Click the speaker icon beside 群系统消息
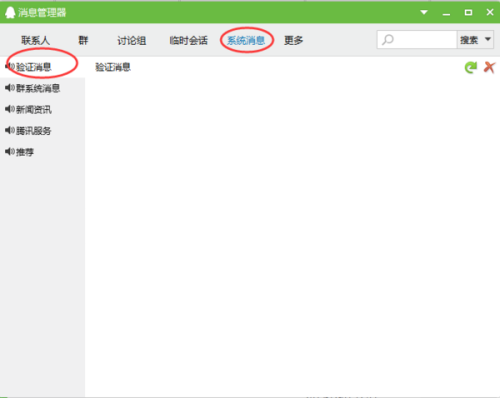This screenshot has width=500, height=398. coord(10,88)
